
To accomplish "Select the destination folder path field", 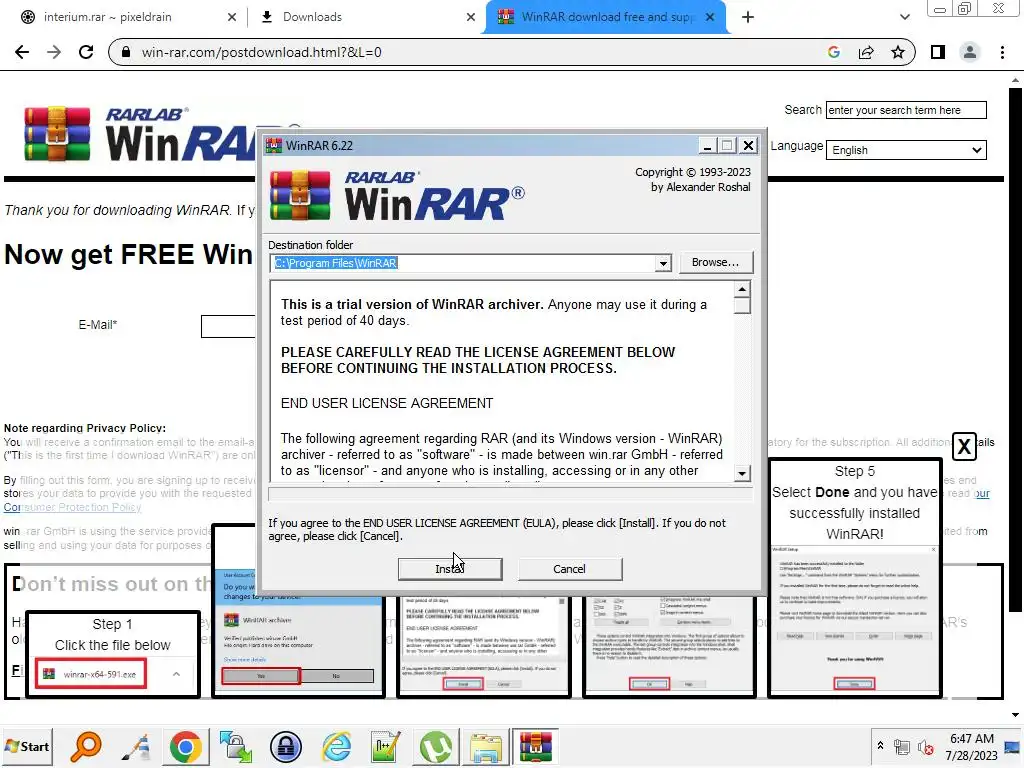I will pyautogui.click(x=462, y=263).
